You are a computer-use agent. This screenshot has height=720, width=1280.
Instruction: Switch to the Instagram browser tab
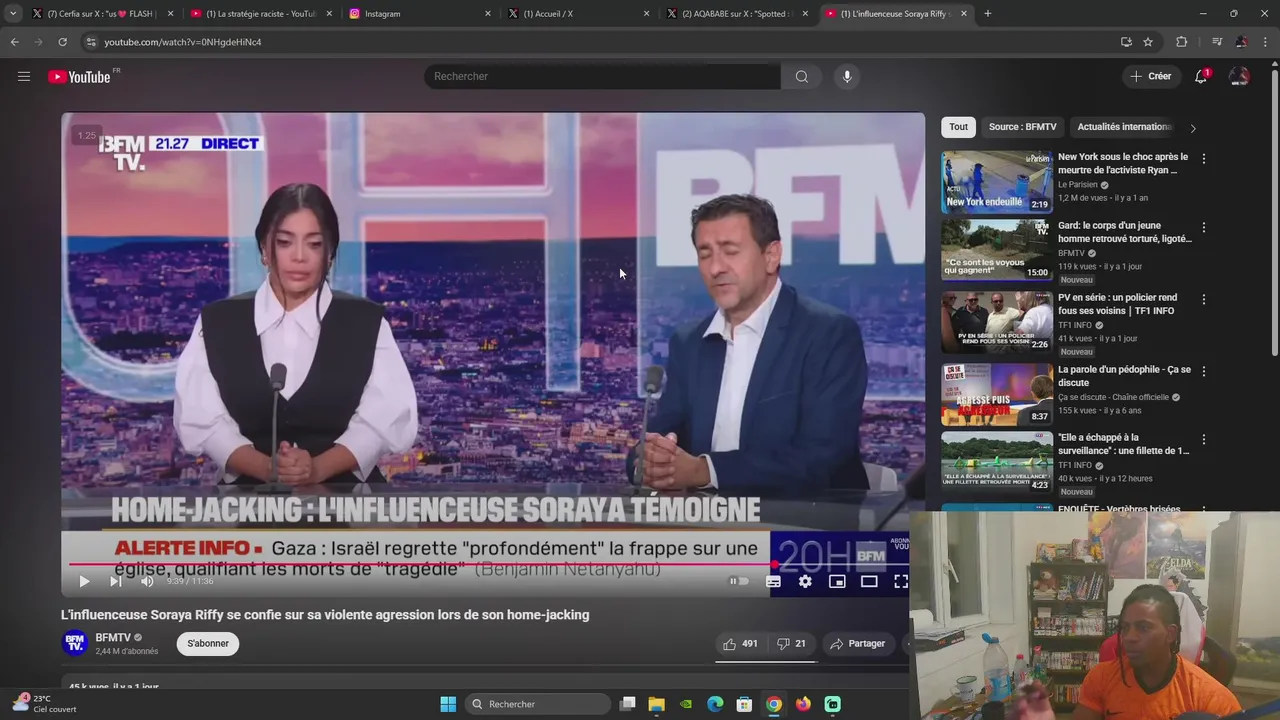point(420,14)
